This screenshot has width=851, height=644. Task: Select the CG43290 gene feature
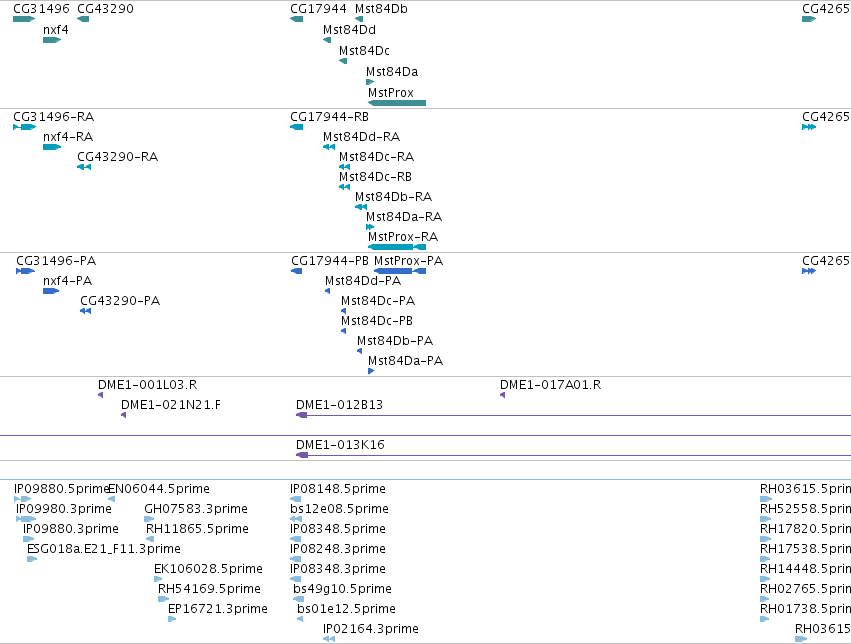tap(83, 19)
